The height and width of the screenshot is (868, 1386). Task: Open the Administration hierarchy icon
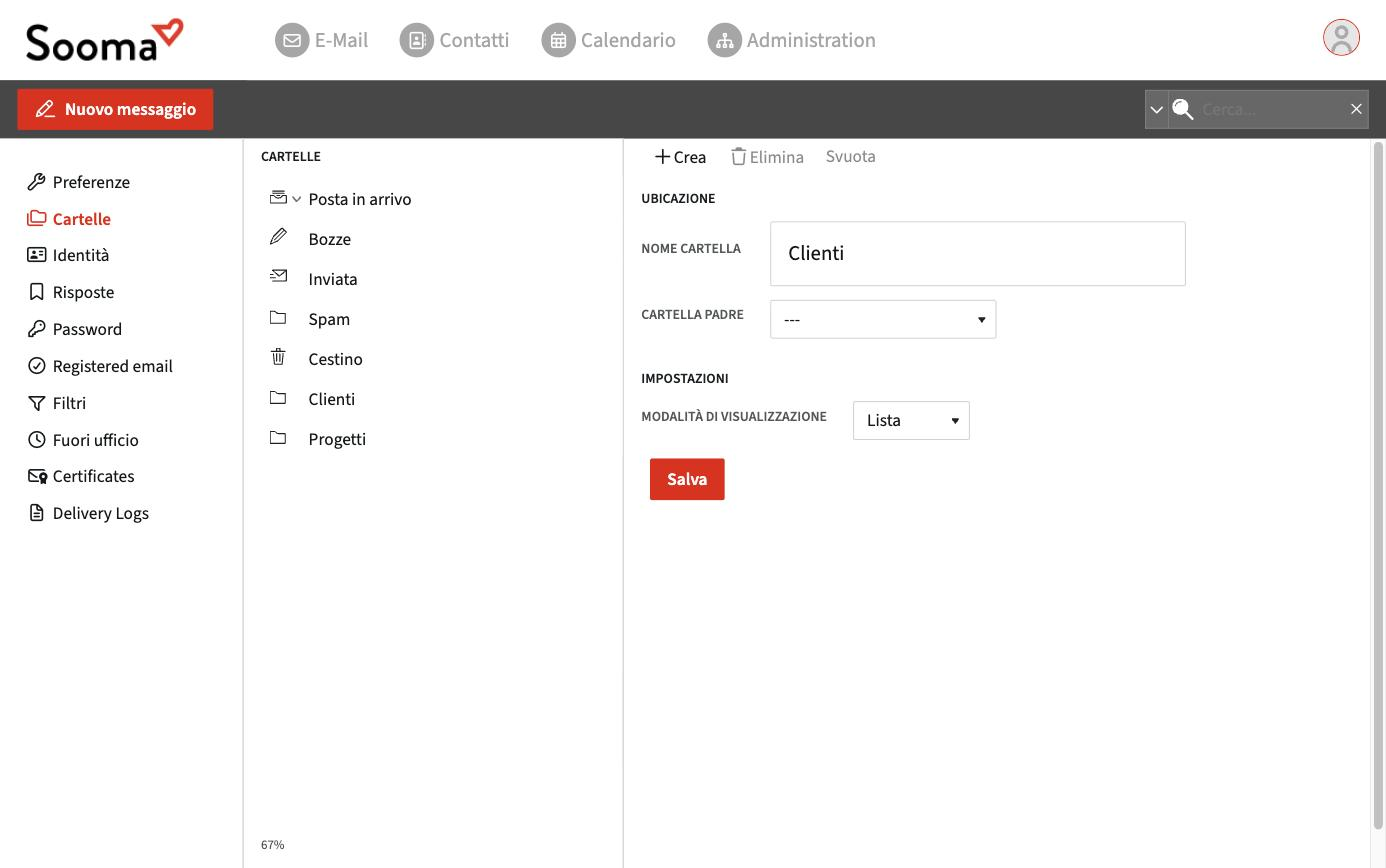(725, 40)
